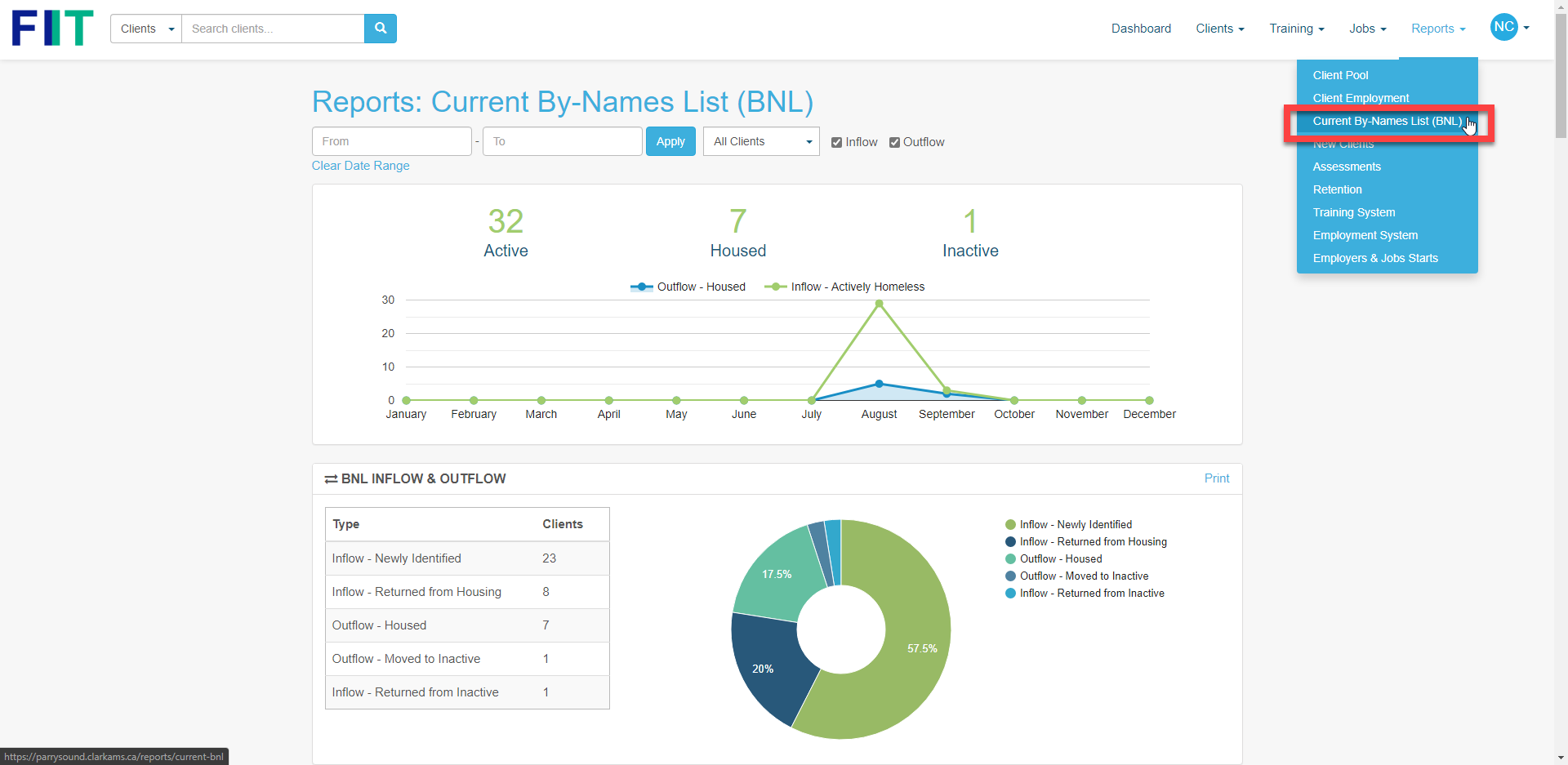The image size is (1568, 765).
Task: Expand the Clients search type dropdown
Action: pos(146,29)
